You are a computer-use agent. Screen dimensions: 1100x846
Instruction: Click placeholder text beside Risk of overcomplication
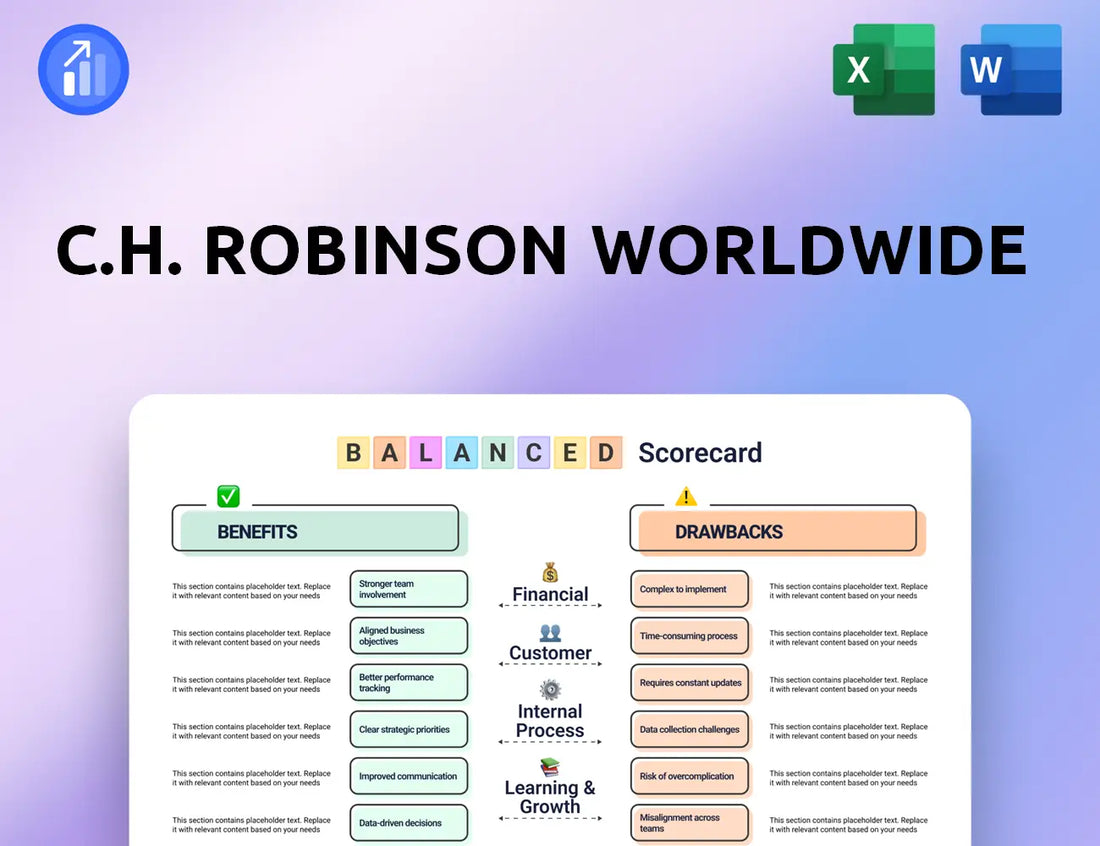coord(848,778)
